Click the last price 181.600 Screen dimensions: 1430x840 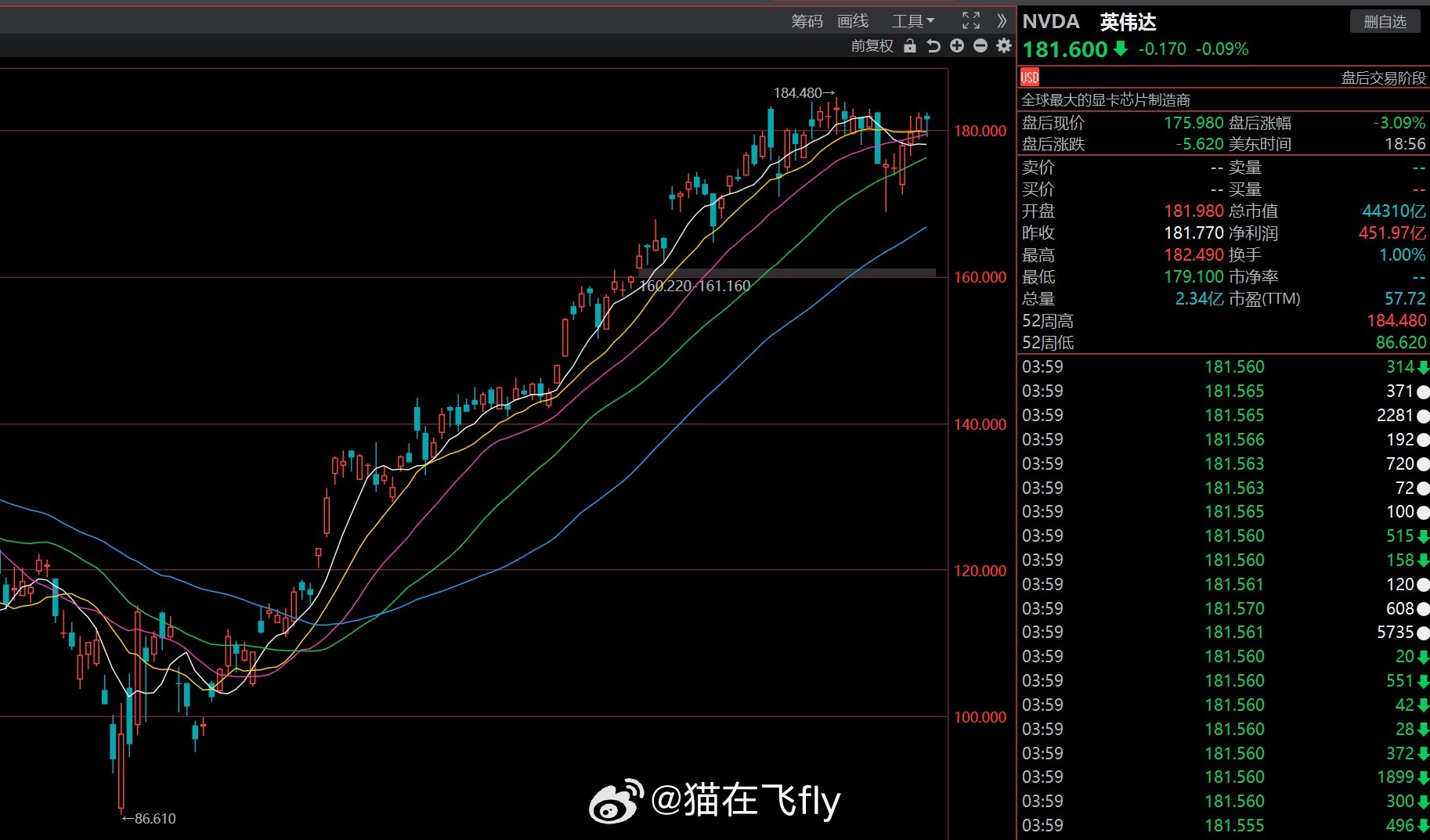[1065, 49]
